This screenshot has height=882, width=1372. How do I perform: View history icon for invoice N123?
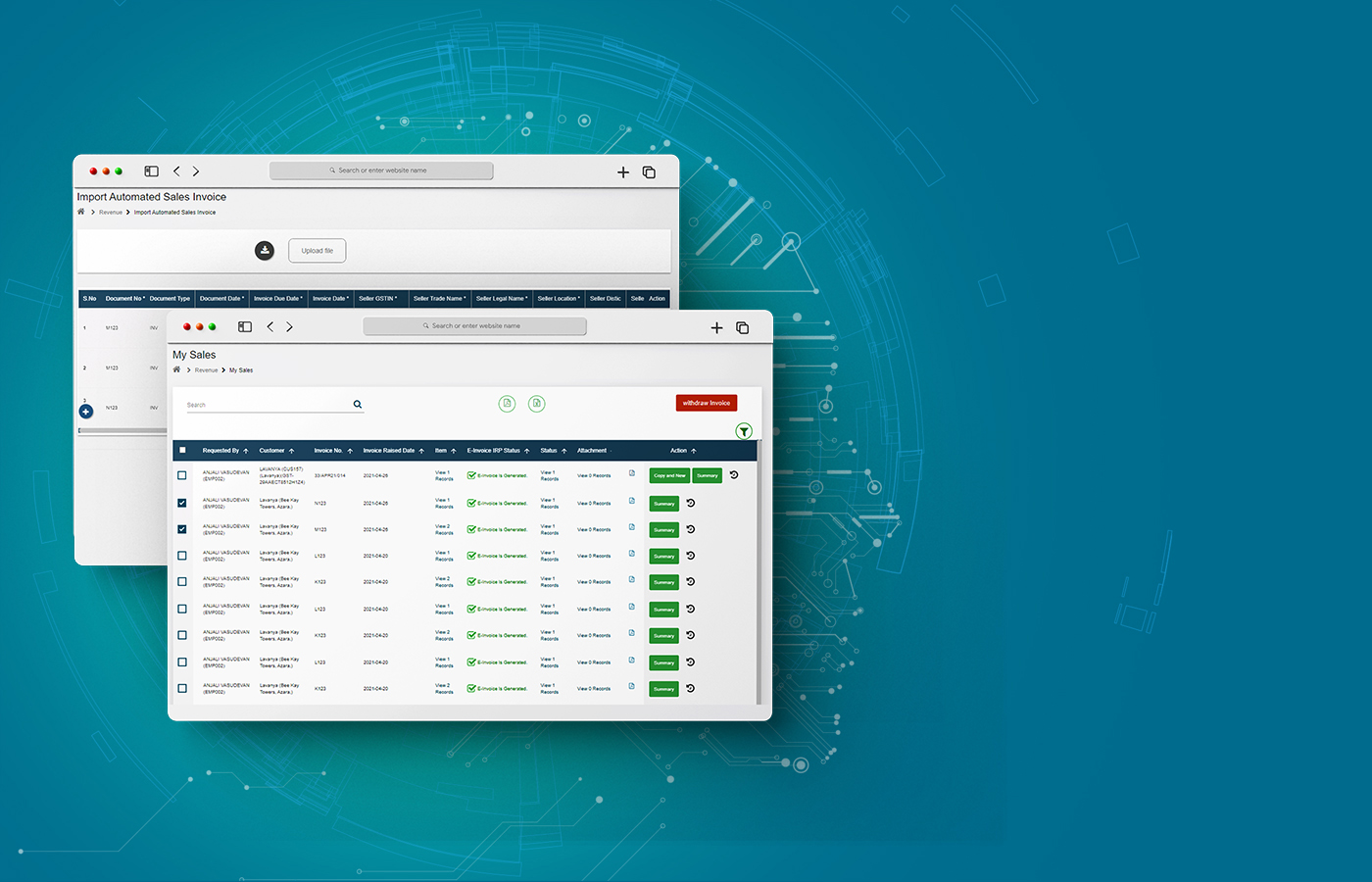(690, 503)
